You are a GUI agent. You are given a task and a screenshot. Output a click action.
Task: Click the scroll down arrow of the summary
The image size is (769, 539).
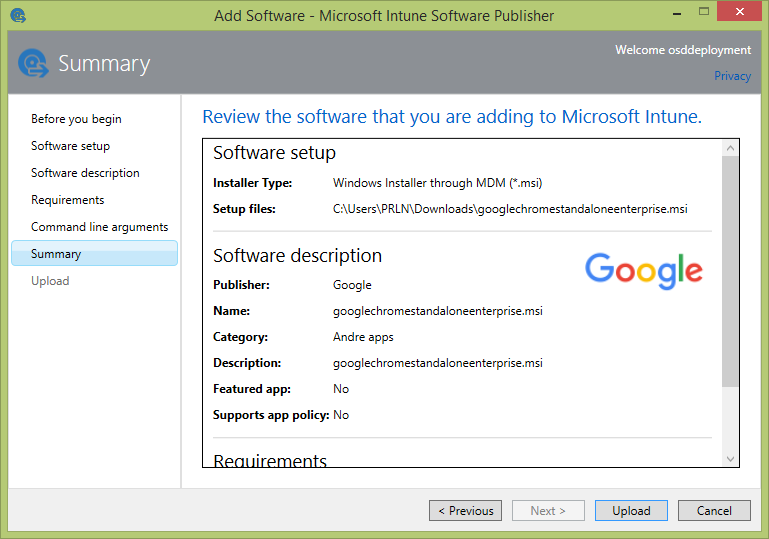[730, 458]
